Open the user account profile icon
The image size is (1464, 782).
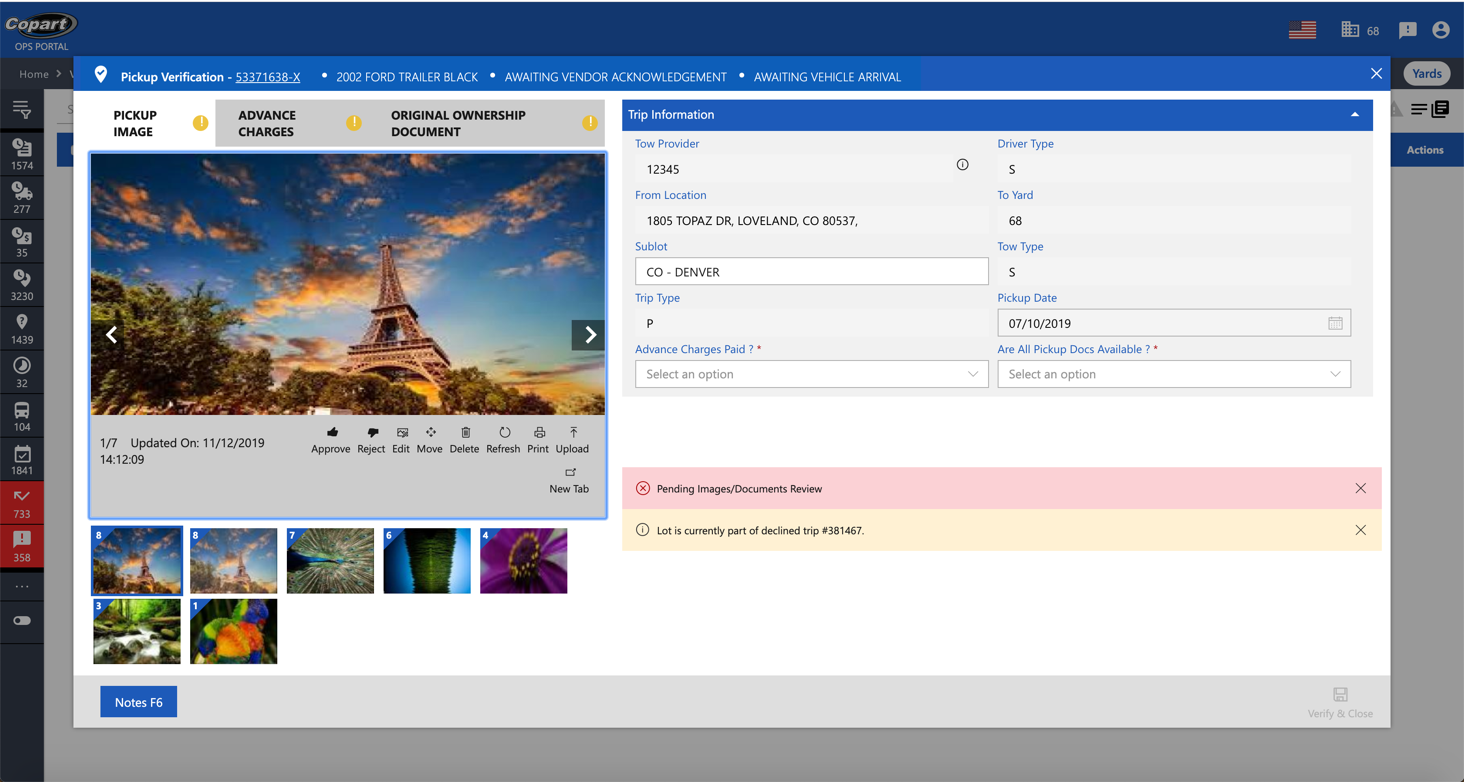[x=1441, y=30]
